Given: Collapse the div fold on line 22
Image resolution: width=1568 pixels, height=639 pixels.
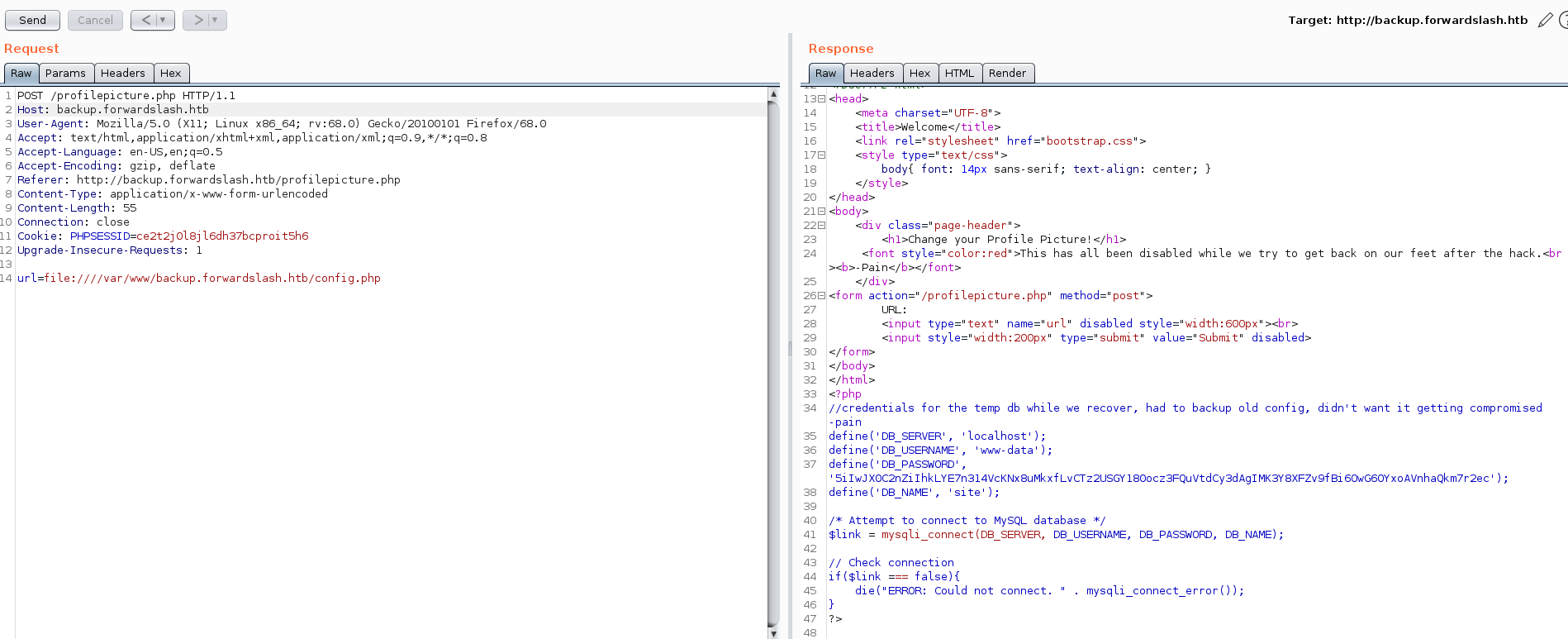Looking at the screenshot, I should pos(821,225).
